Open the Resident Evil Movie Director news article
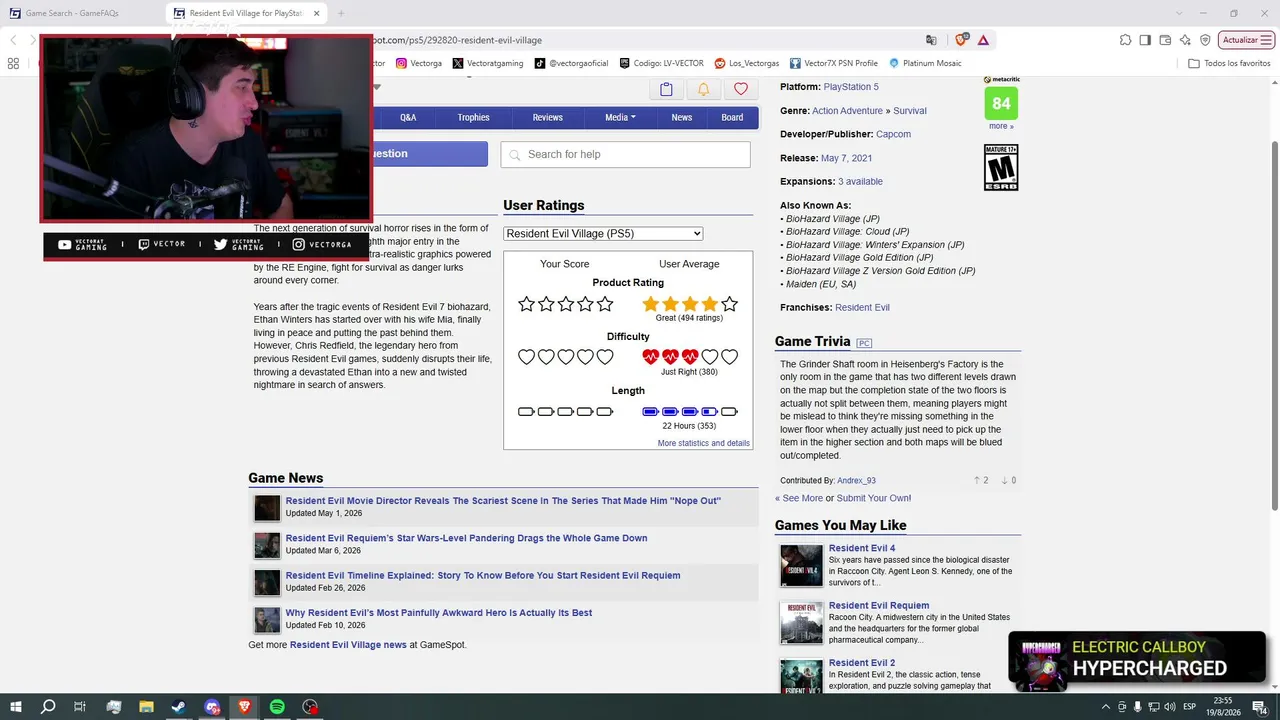 [503, 501]
